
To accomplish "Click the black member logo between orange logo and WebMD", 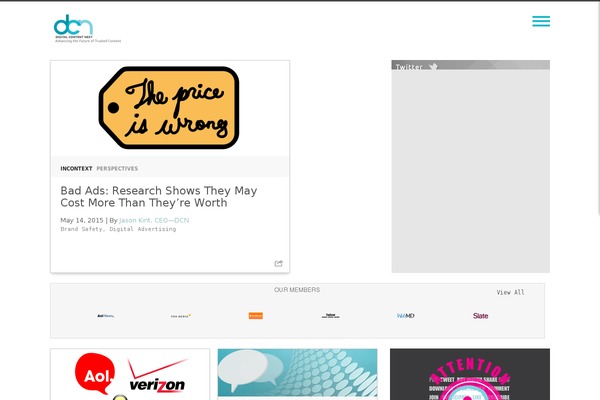I will pyautogui.click(x=331, y=316).
